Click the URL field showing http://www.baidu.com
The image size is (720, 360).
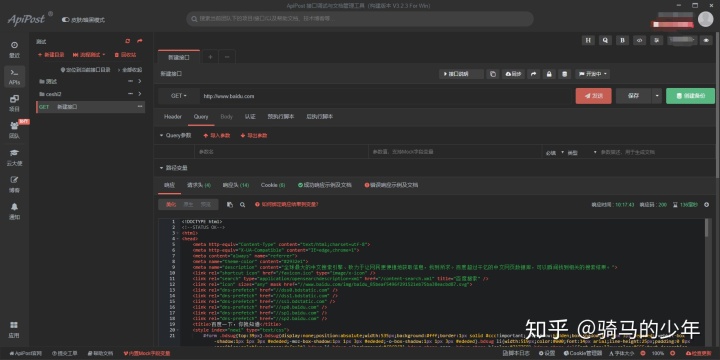(386, 96)
